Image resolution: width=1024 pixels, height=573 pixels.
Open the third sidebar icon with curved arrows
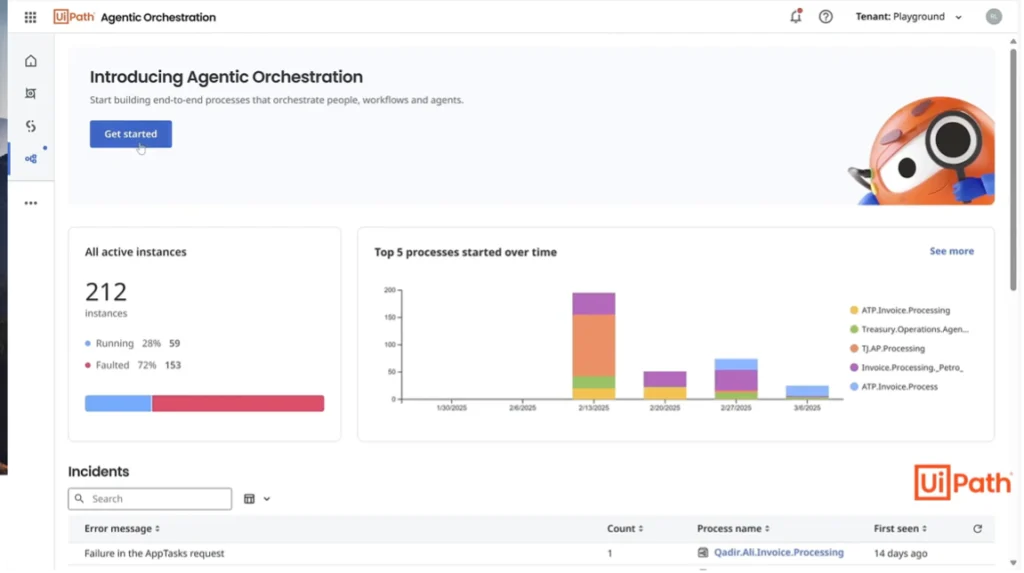click(x=31, y=126)
